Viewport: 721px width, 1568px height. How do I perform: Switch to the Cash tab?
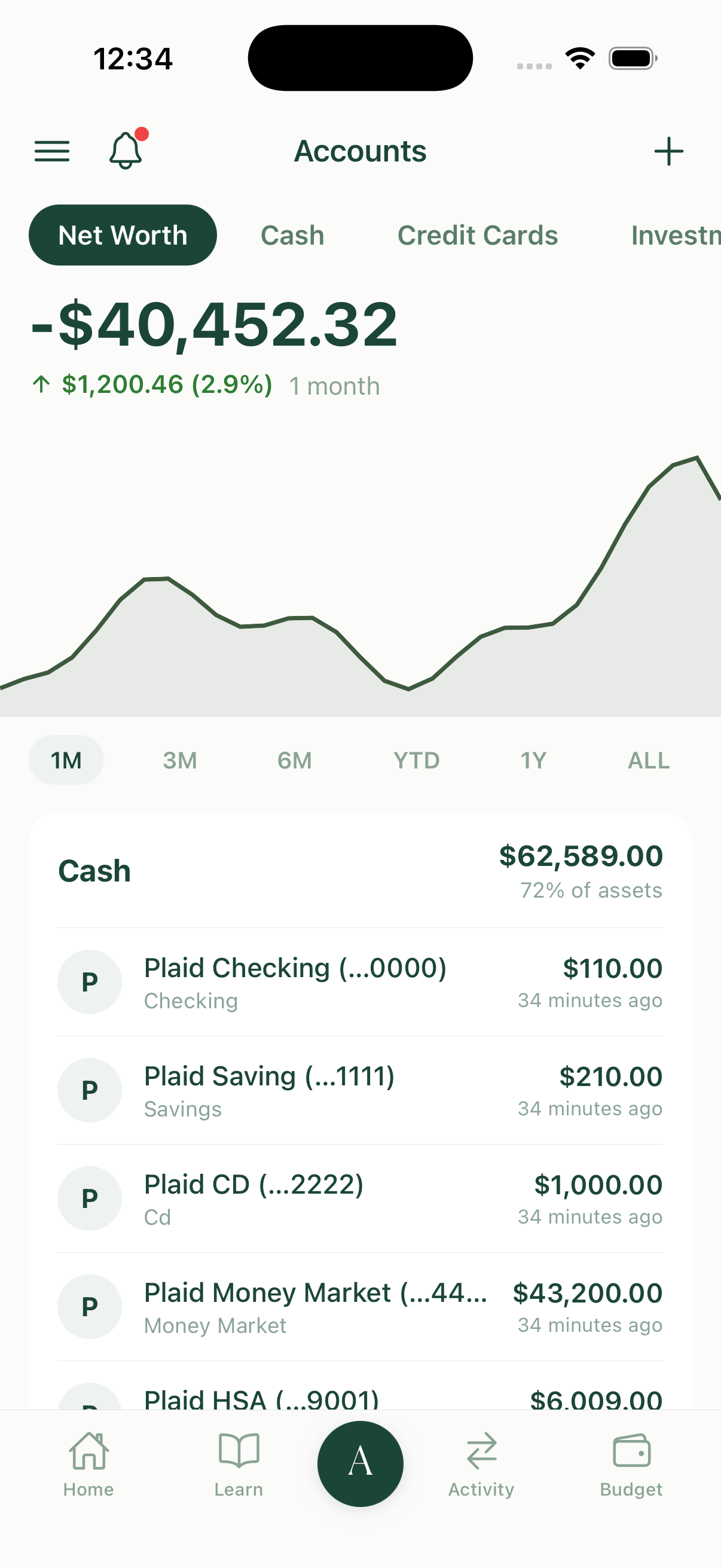pos(293,235)
